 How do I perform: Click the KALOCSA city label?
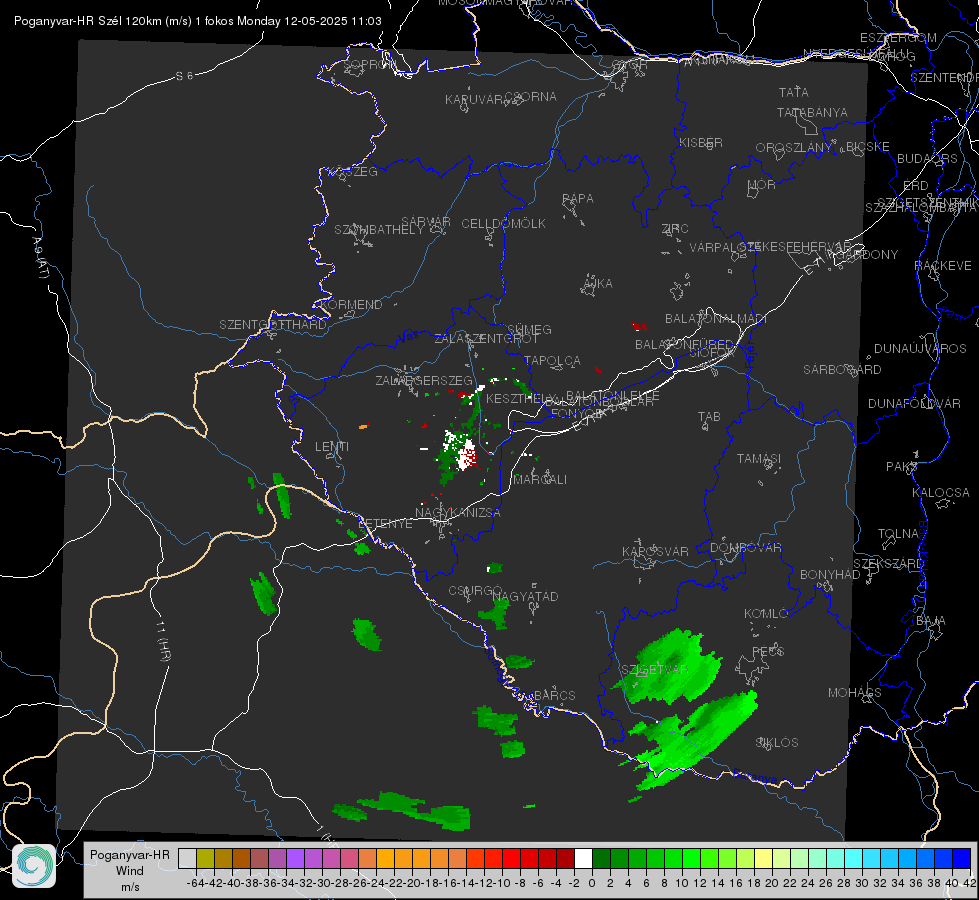tap(940, 493)
